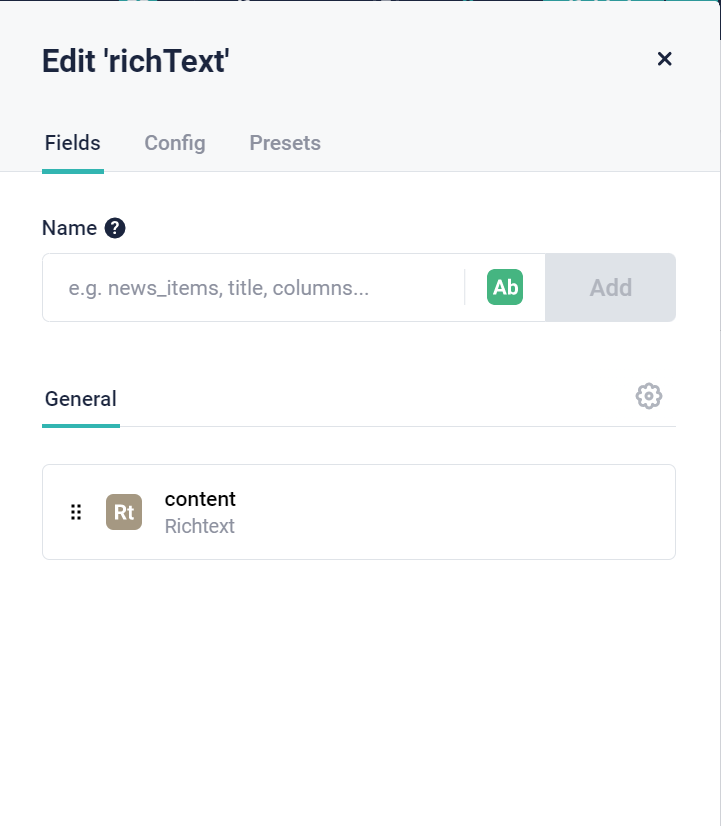The image size is (721, 826).
Task: Click the help icon beside the Name label
Action: pyautogui.click(x=115, y=227)
